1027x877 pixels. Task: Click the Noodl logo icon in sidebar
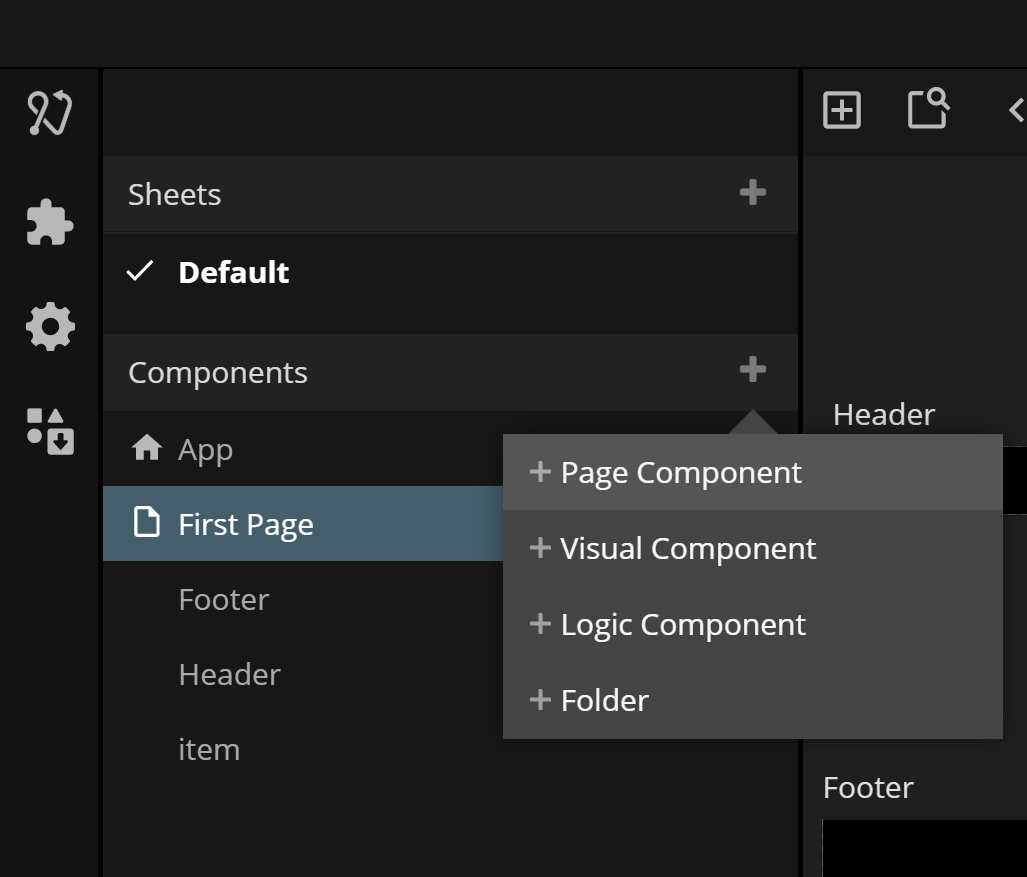pos(50,112)
